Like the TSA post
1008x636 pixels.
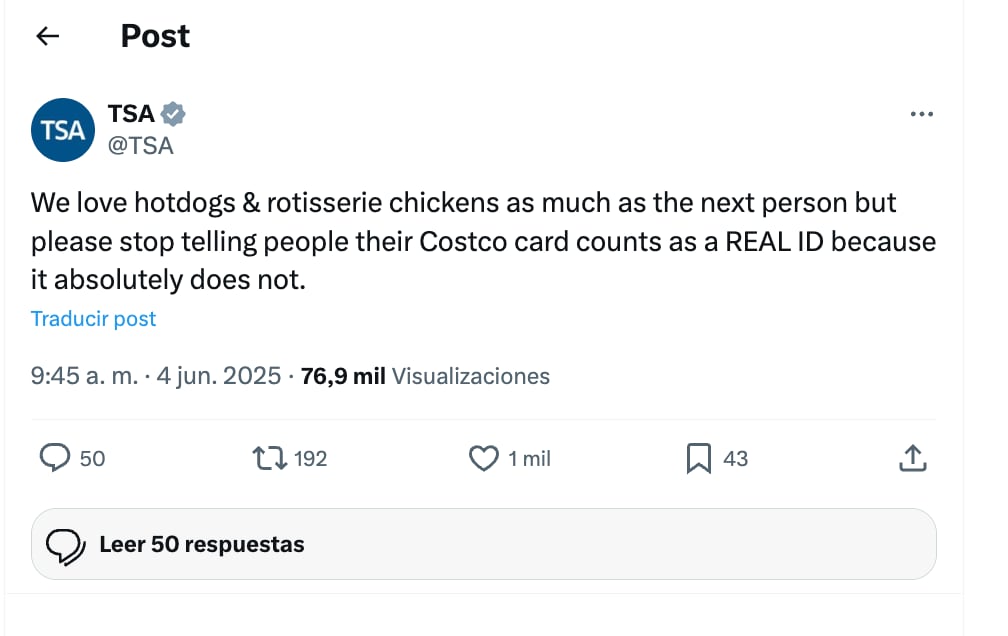pyautogui.click(x=483, y=458)
